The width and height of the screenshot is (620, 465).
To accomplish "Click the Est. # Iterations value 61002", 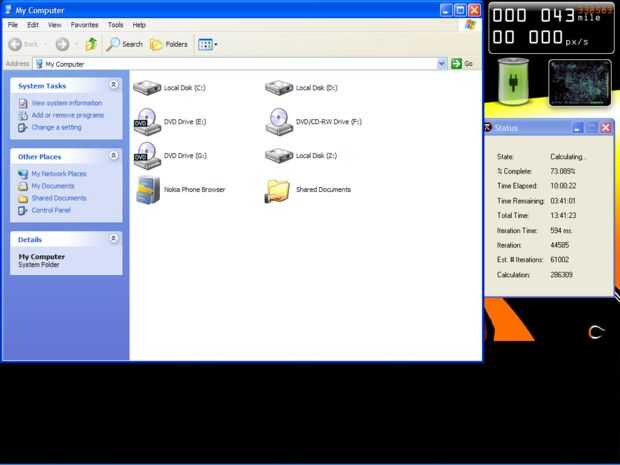I will point(560,260).
